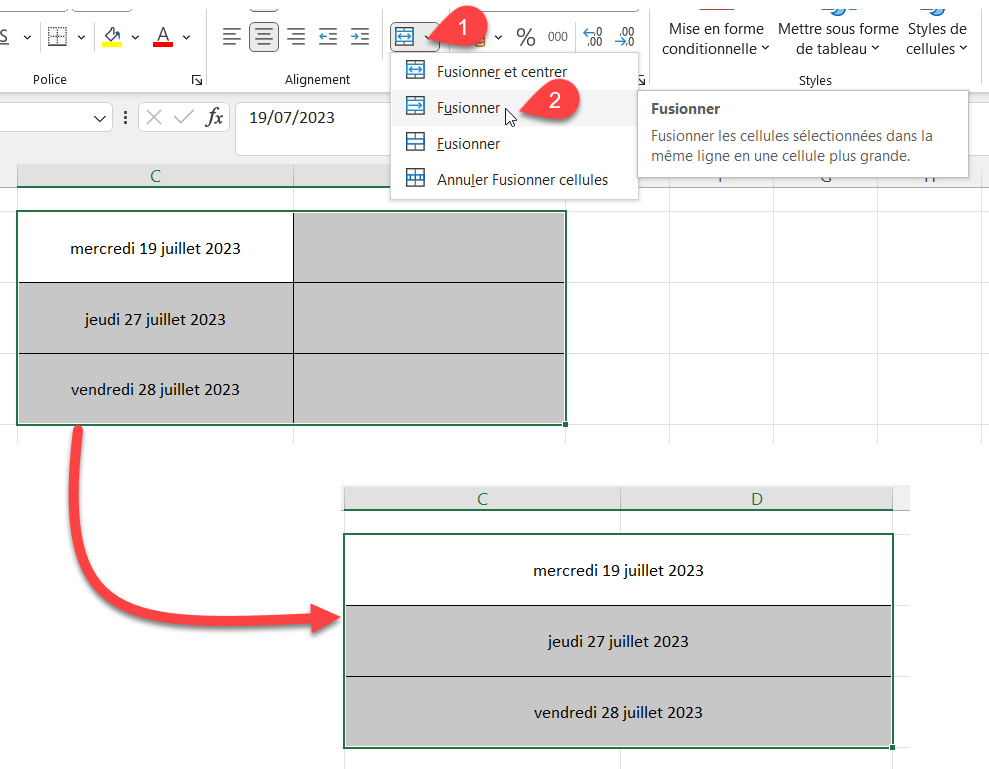The image size is (989, 769).
Task: Click the increase indent icon
Action: click(360, 37)
